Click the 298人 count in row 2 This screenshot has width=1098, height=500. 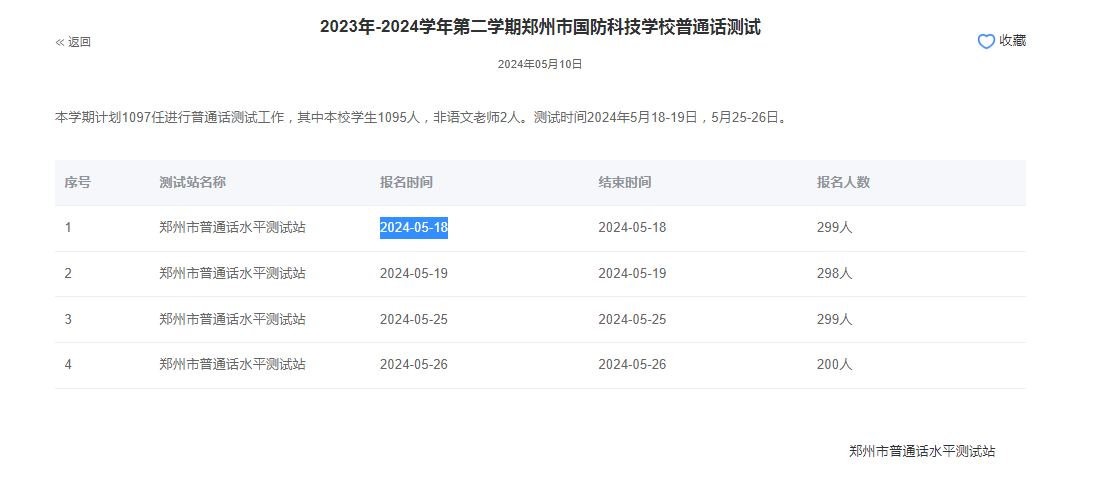[834, 273]
